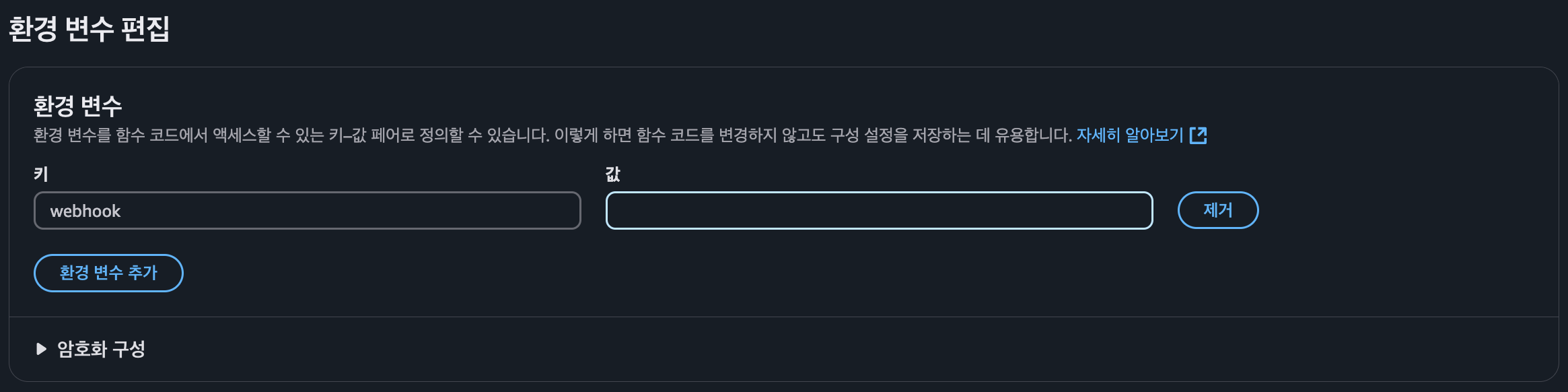Click the 값 field label

click(x=612, y=174)
